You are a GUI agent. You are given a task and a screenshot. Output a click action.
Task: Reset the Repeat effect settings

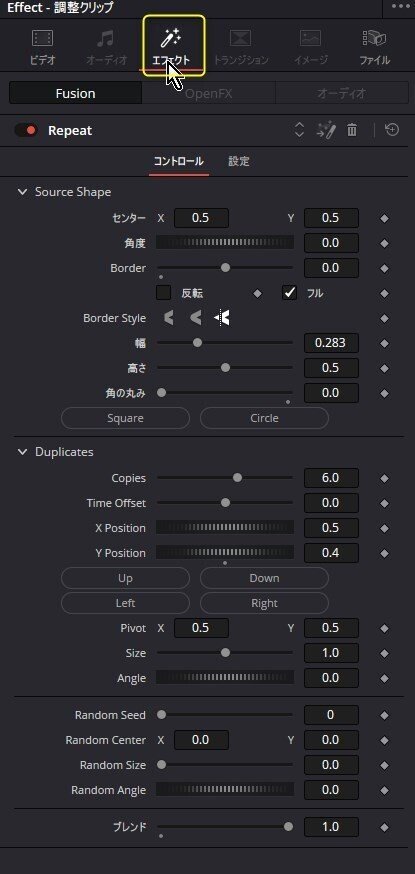392,130
